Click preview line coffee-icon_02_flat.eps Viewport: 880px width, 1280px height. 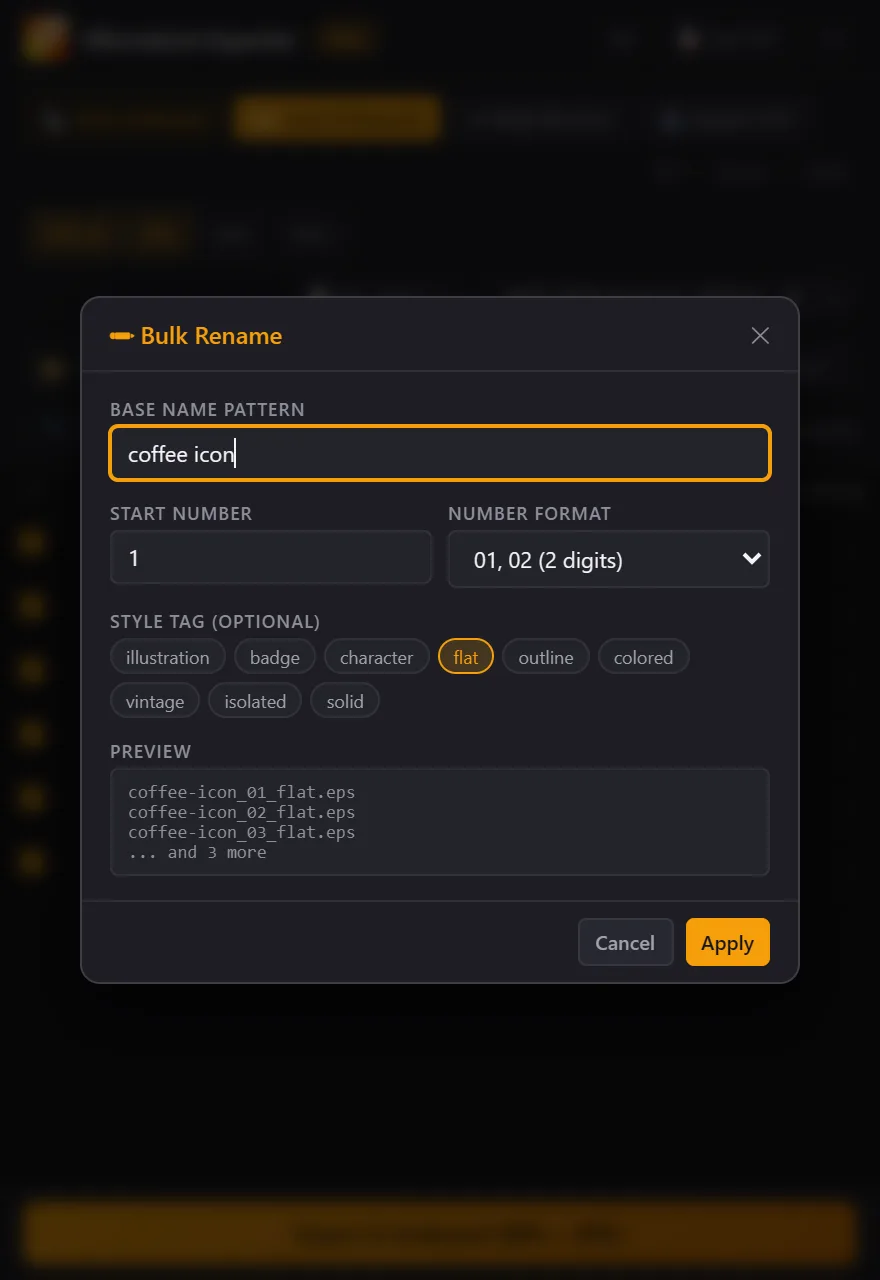pos(241,812)
